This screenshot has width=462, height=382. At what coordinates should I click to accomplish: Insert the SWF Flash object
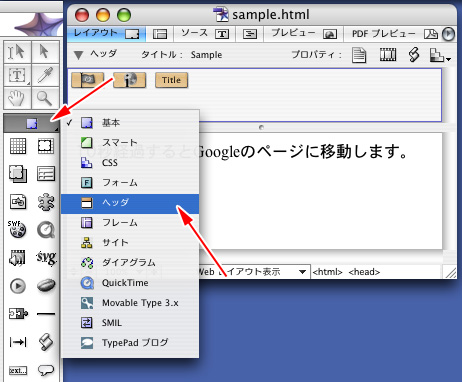click(17, 229)
